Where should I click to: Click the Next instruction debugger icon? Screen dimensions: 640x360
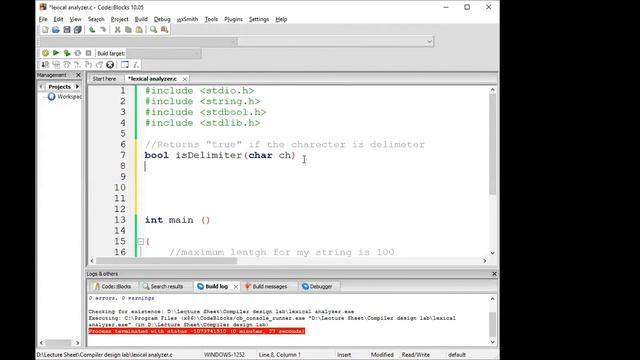pyautogui.click(x=99, y=64)
